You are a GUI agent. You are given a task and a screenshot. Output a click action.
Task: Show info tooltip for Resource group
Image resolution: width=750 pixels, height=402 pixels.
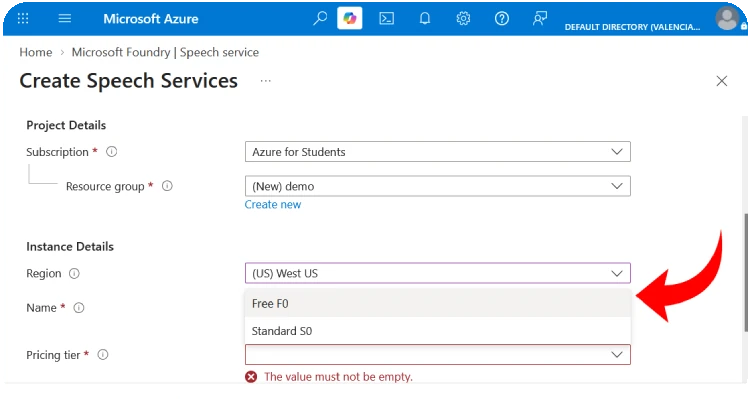coord(167,186)
